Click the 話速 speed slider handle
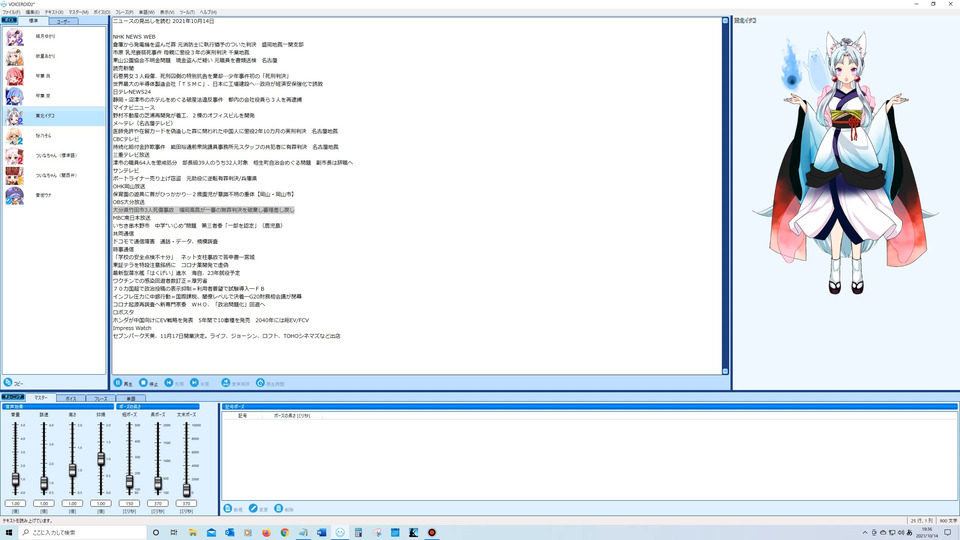960x540 pixels. (x=44, y=484)
